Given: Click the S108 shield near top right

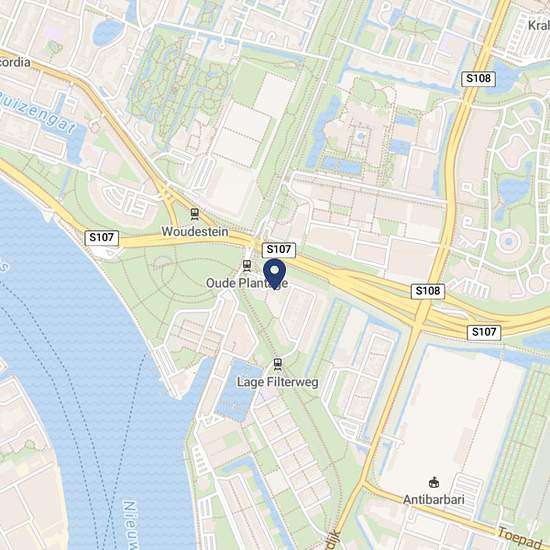Looking at the screenshot, I should 478,78.
